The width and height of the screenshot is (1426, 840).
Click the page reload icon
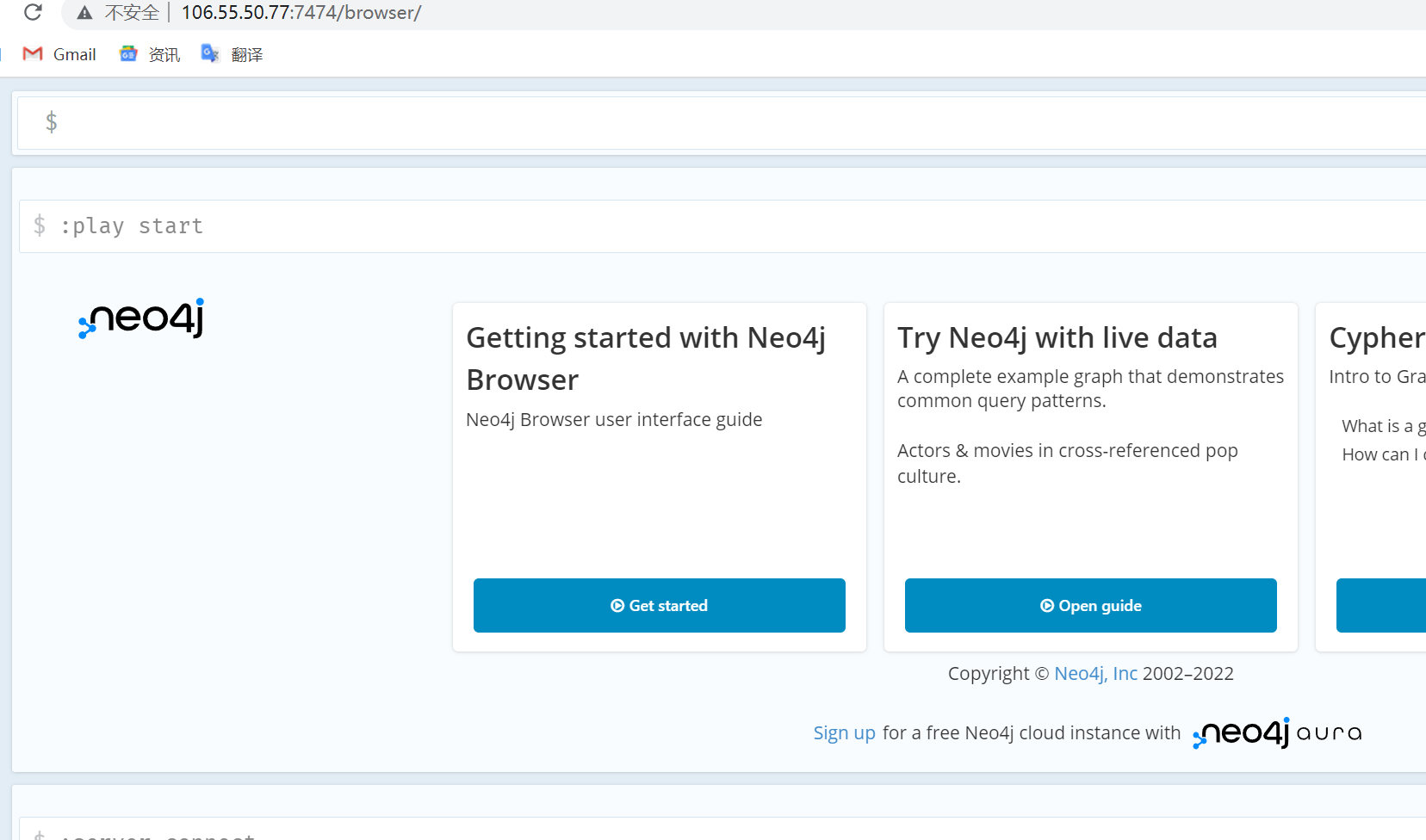[x=33, y=13]
